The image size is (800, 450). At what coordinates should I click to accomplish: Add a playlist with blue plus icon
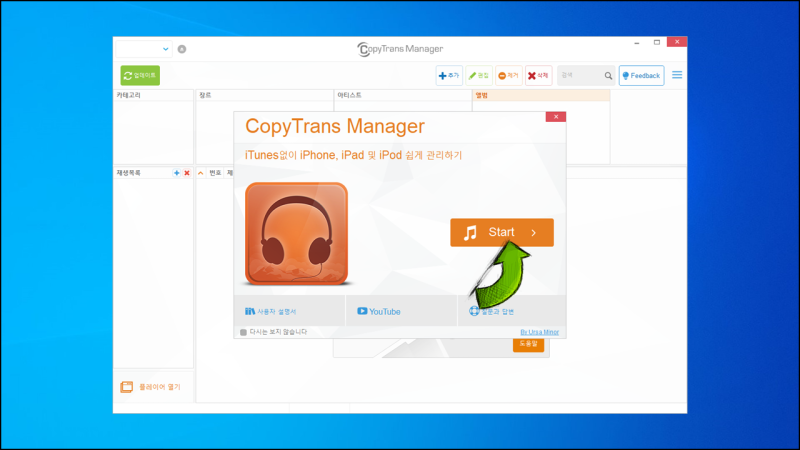tap(177, 173)
